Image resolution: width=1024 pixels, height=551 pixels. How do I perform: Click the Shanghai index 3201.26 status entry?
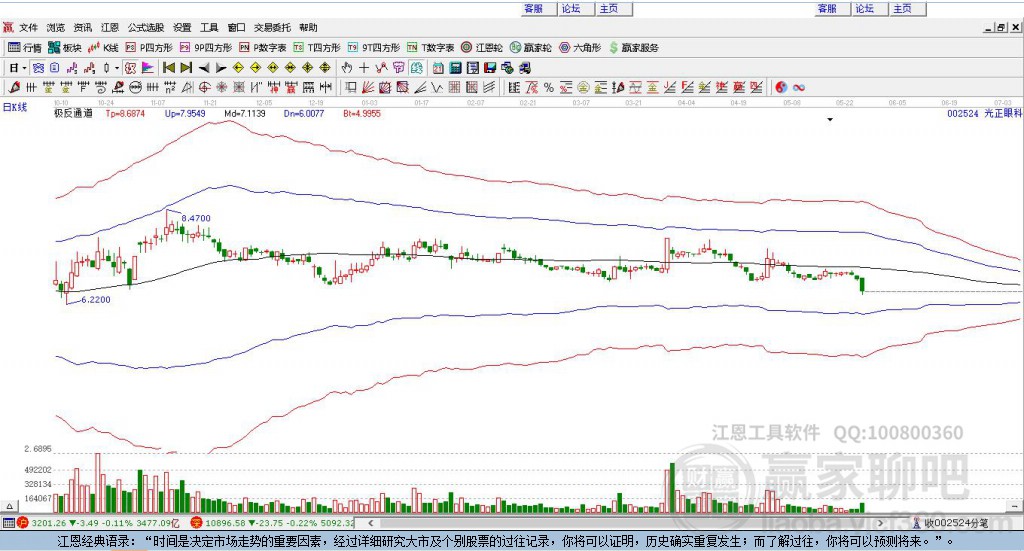coord(99,523)
